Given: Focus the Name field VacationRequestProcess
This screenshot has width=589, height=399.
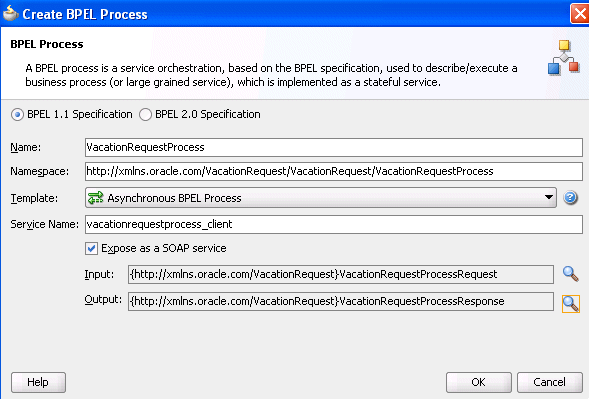Looking at the screenshot, I should tap(334, 147).
